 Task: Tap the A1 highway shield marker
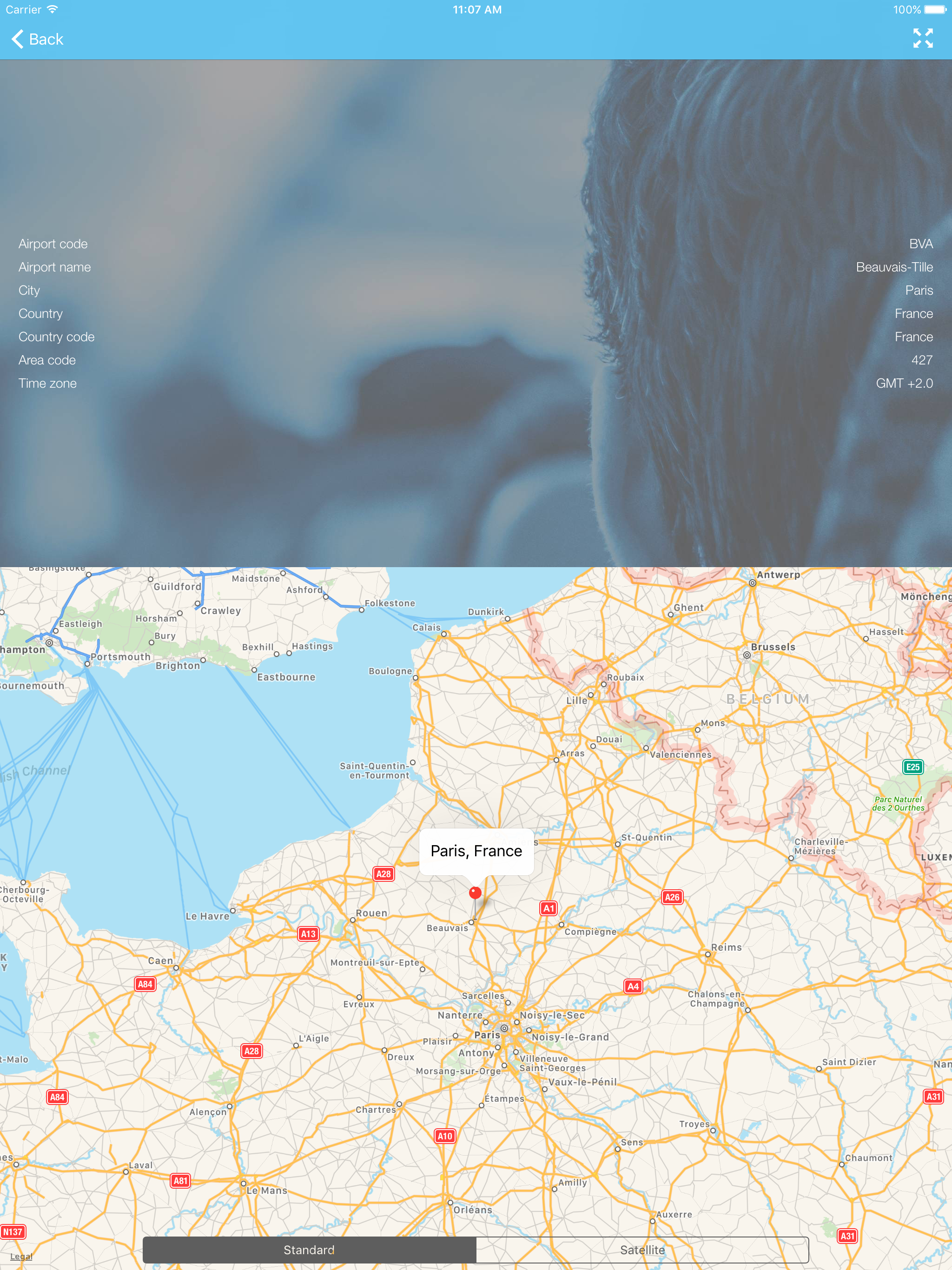pyautogui.click(x=549, y=908)
